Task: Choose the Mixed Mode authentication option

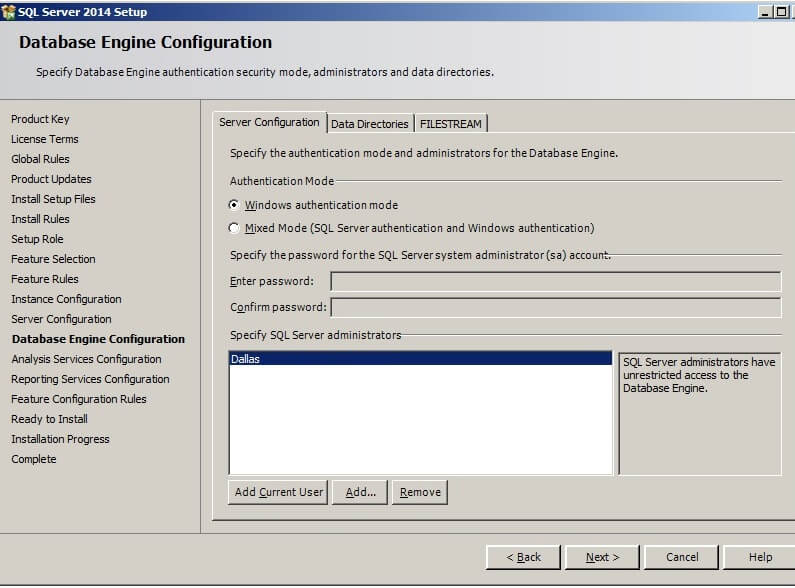Action: click(x=234, y=228)
